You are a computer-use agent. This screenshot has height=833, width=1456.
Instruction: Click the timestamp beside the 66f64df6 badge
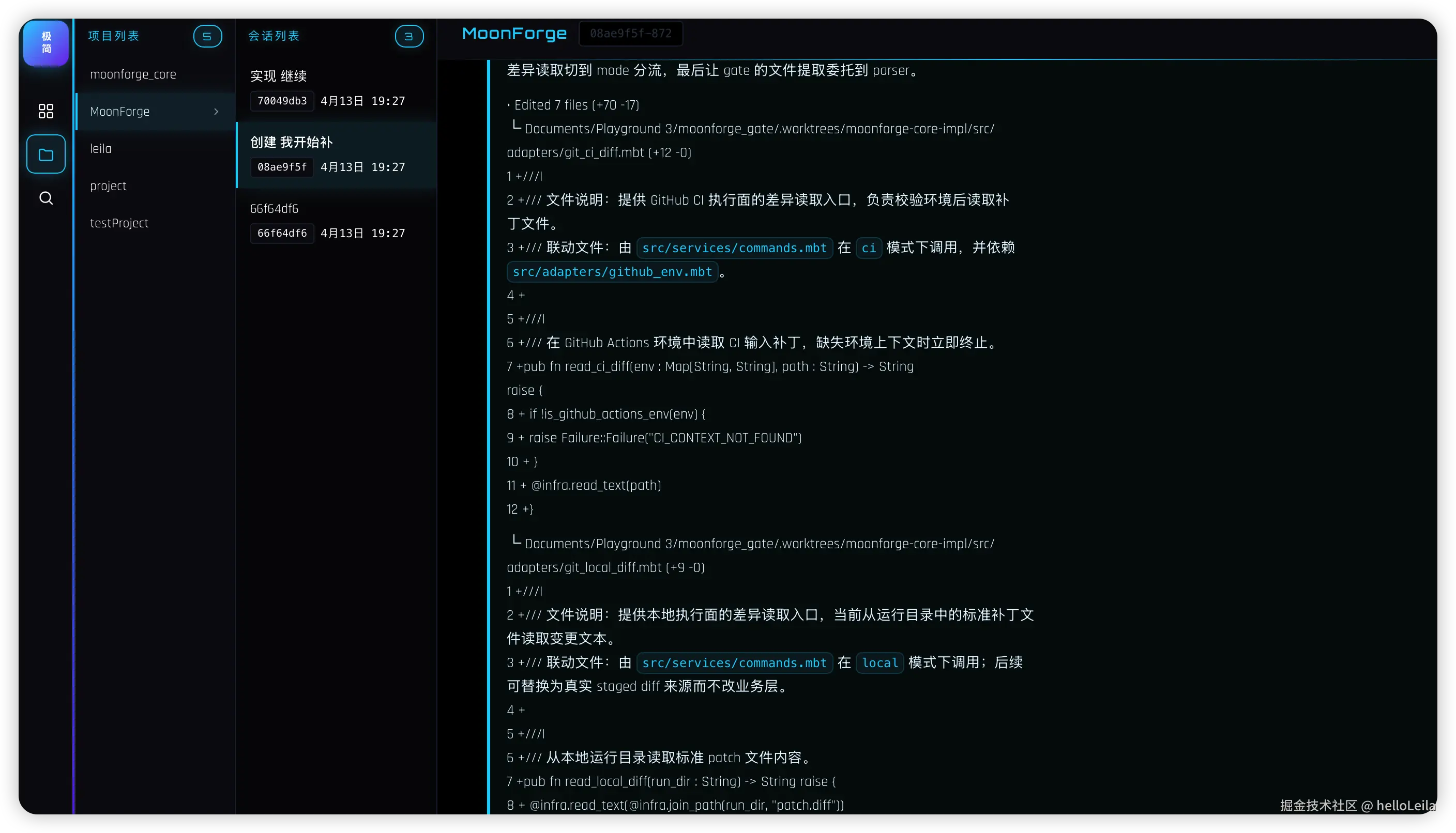point(363,234)
